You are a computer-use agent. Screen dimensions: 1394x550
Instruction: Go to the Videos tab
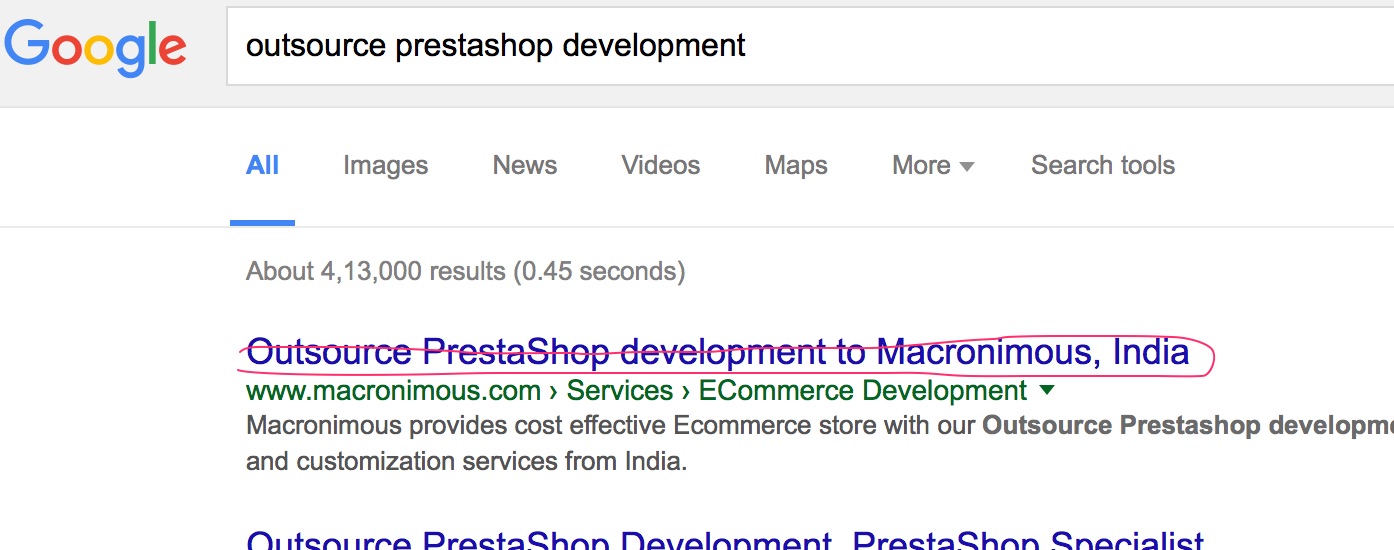(660, 166)
